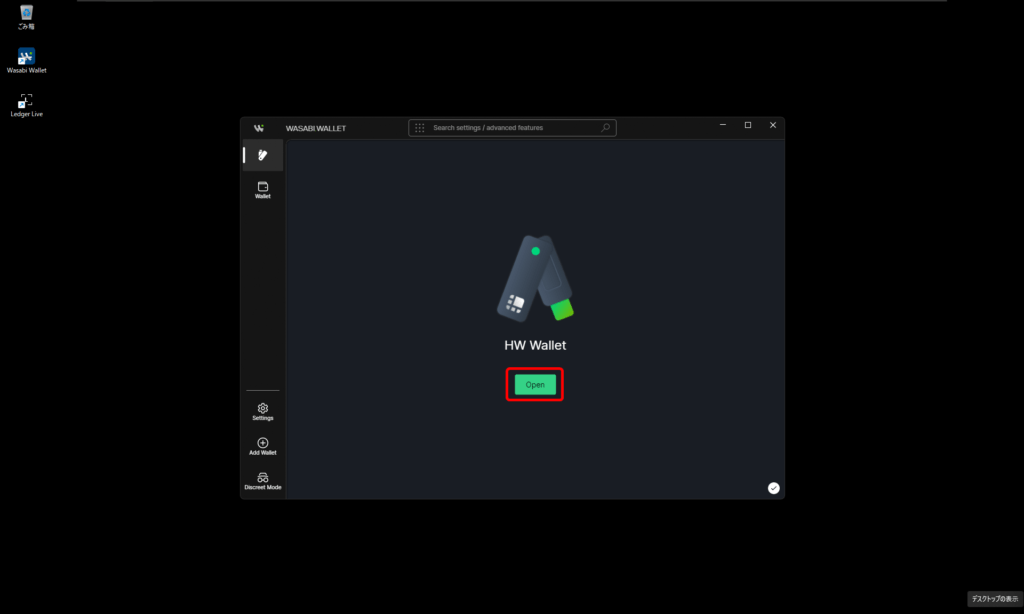Click the magnifier icon in search box

pyautogui.click(x=605, y=128)
